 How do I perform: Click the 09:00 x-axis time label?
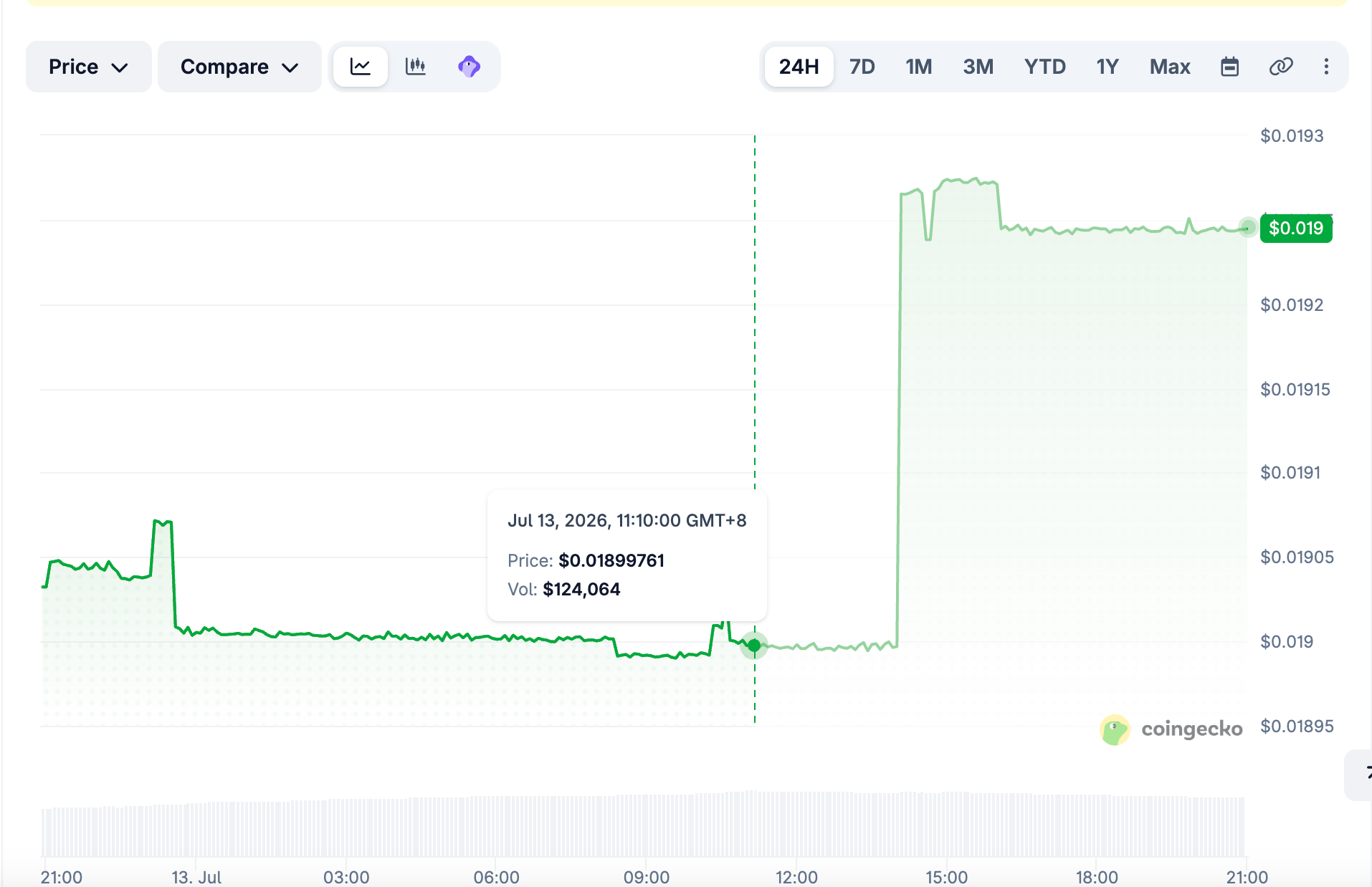pyautogui.click(x=647, y=877)
